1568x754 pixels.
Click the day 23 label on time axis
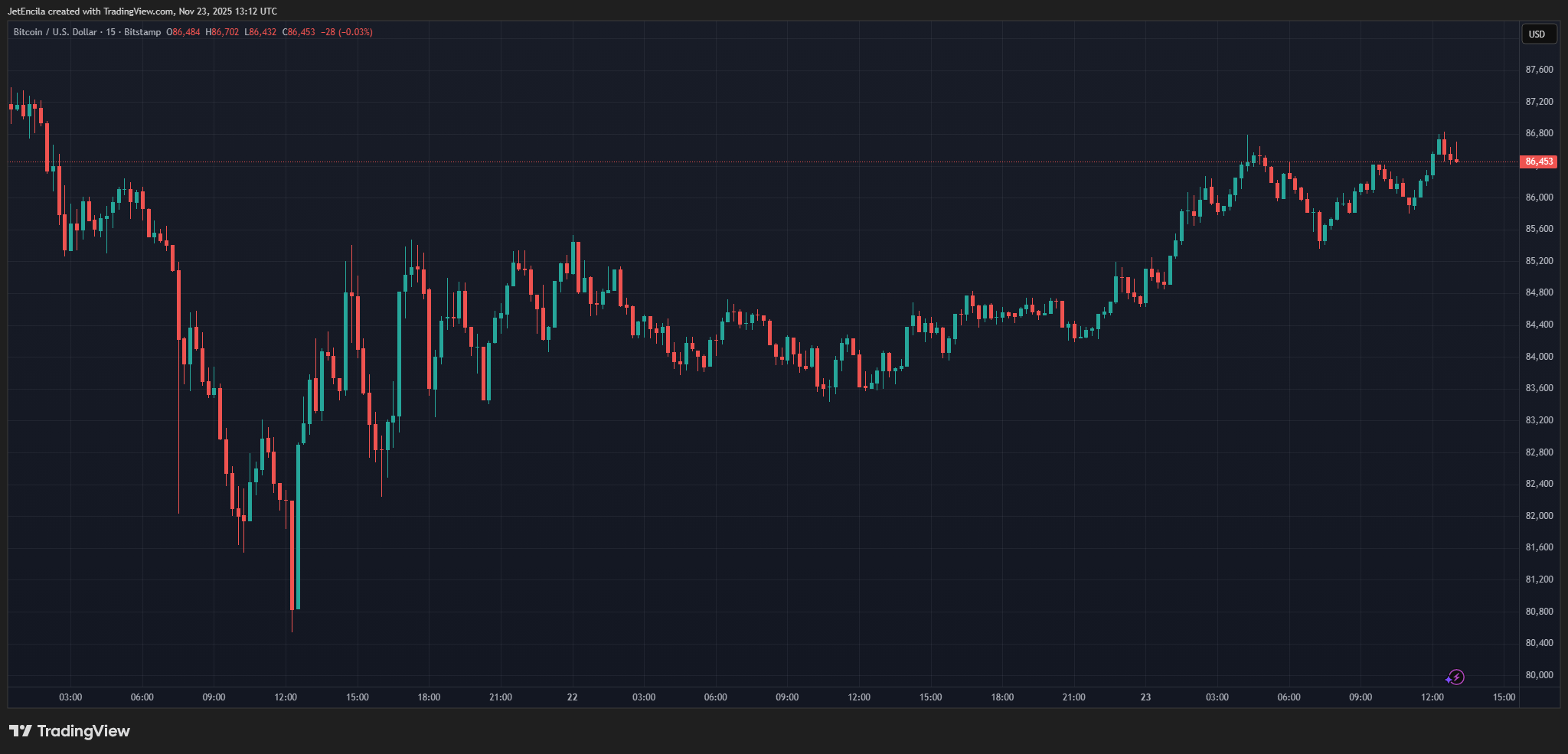pyautogui.click(x=1145, y=697)
